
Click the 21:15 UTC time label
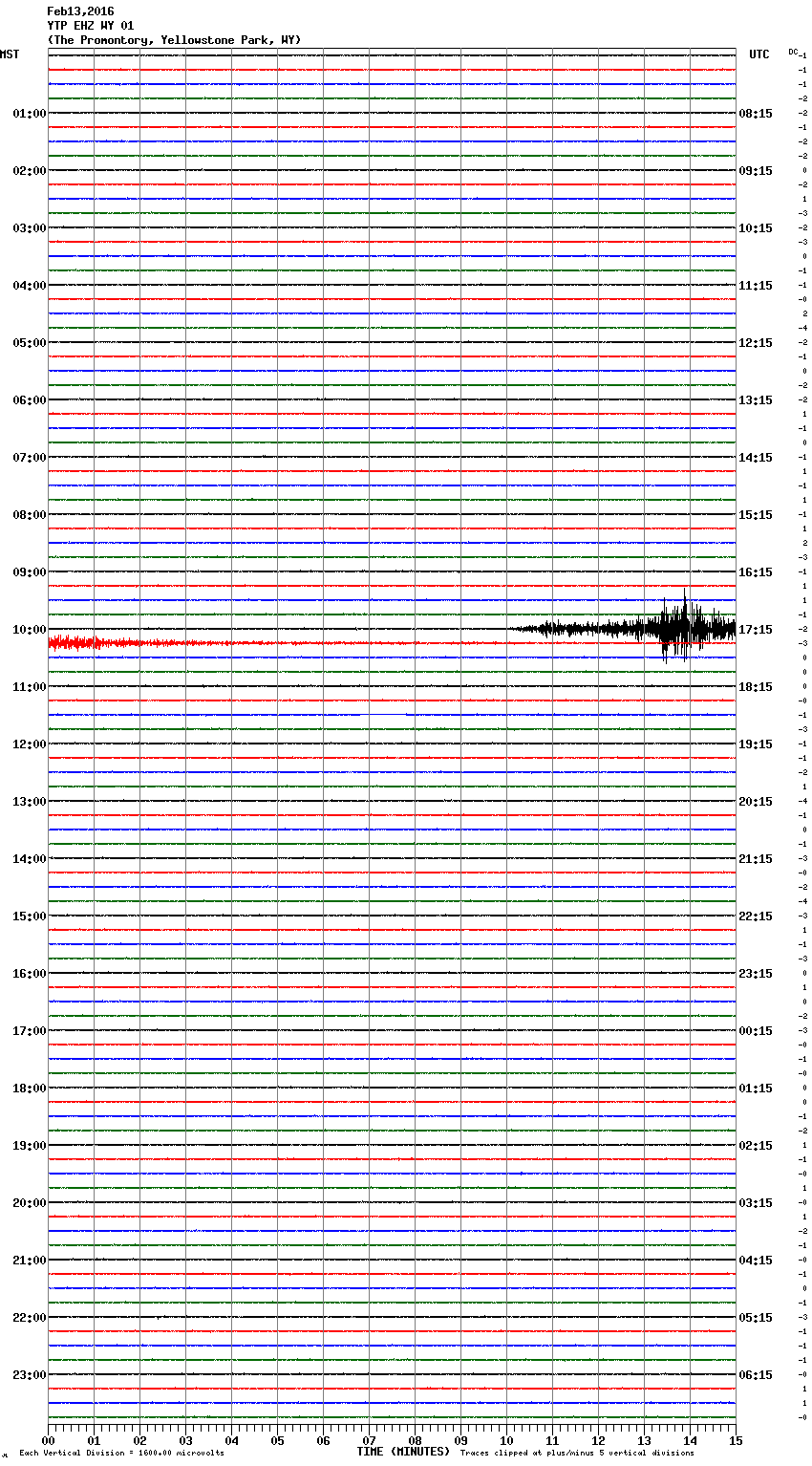[756, 859]
